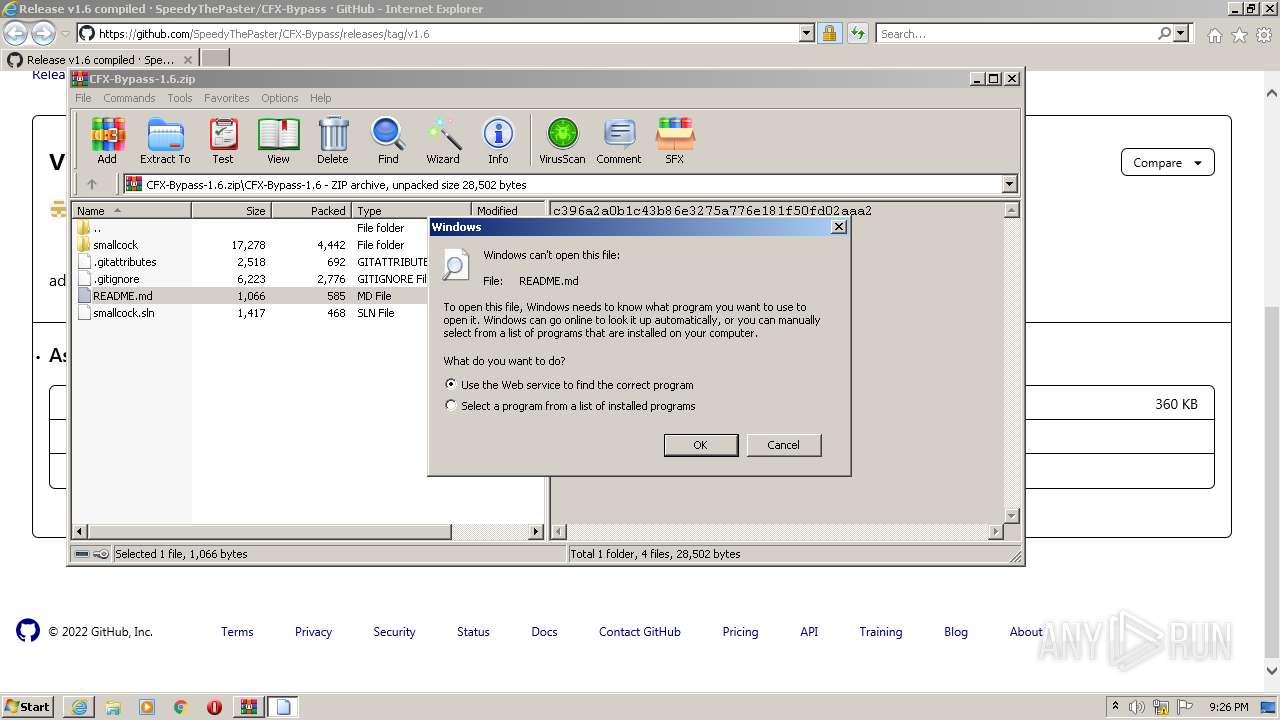1280x720 pixels.
Task: Launch the Wizard wand tool
Action: (x=443, y=140)
